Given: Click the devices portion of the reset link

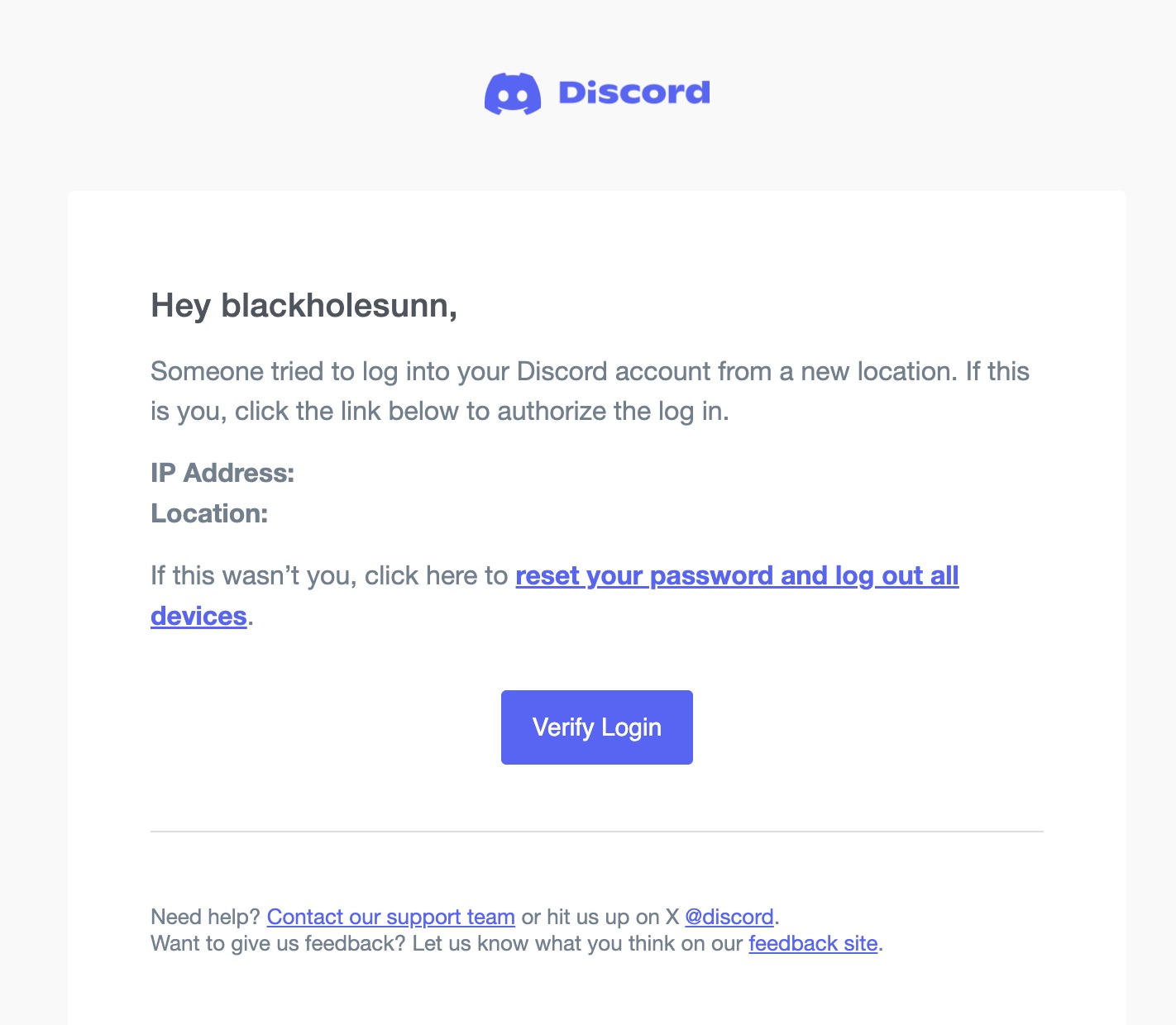Looking at the screenshot, I should coord(198,615).
